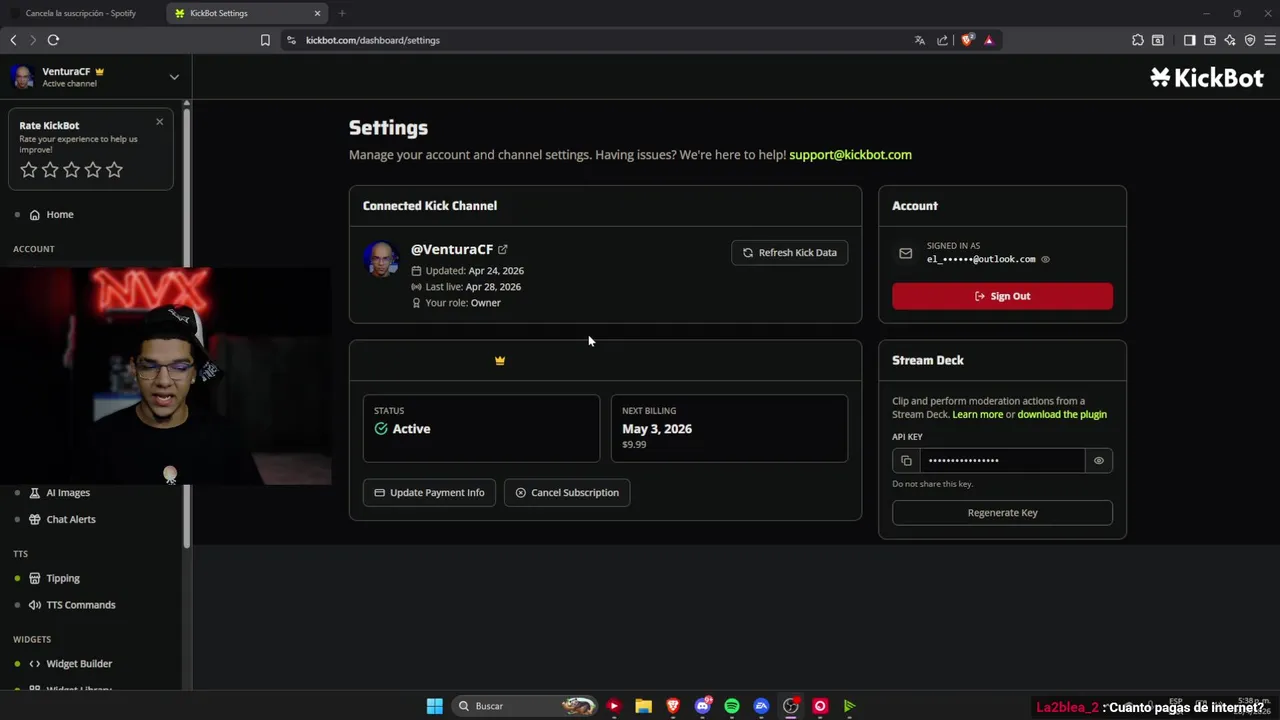Open the OBS Studio taskbar icon
Screen dimensions: 1280x720
[791, 706]
